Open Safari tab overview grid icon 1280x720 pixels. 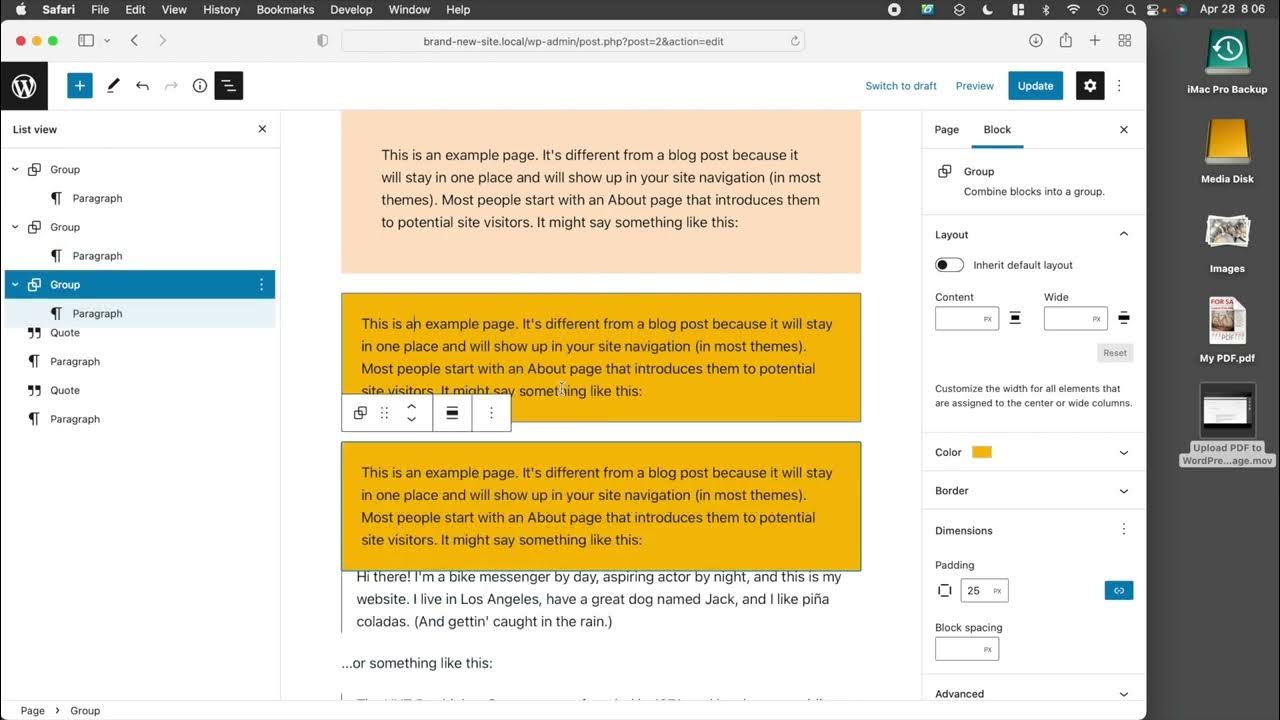pyautogui.click(x=1125, y=41)
